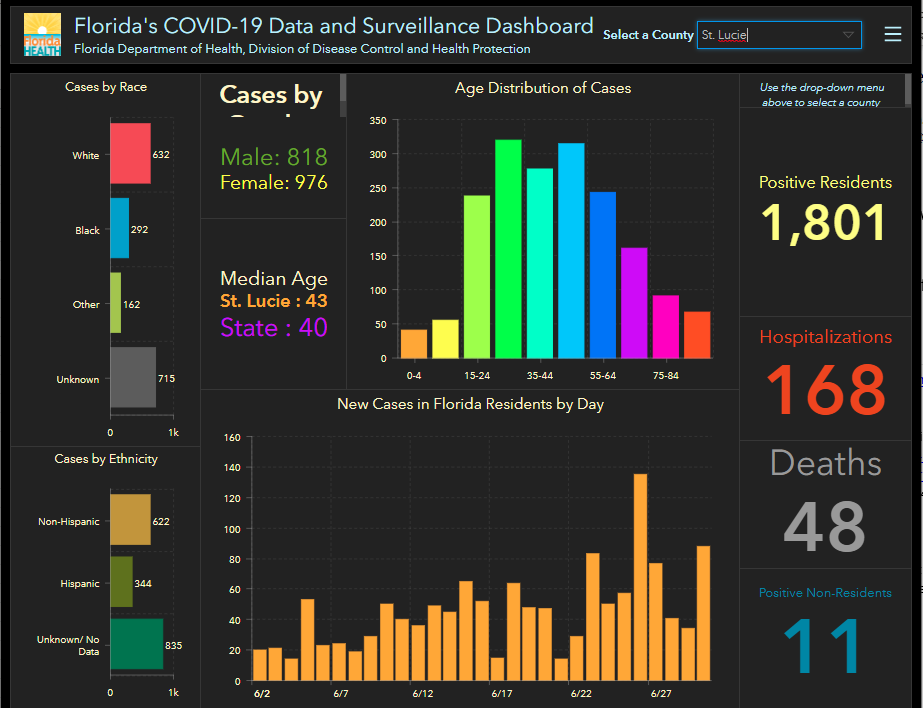Click the daily cases bar above 6/17
Screen dimensions: 923x708
point(497,669)
